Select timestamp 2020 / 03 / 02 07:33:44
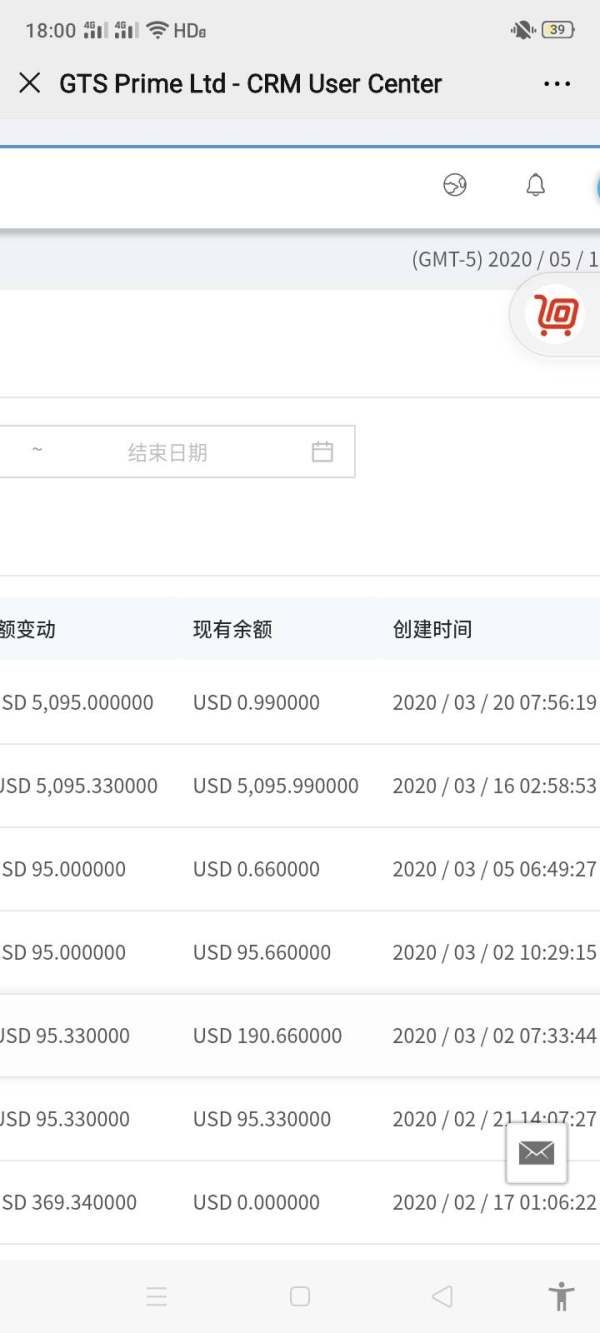The width and height of the screenshot is (600, 1333). coord(495,1036)
